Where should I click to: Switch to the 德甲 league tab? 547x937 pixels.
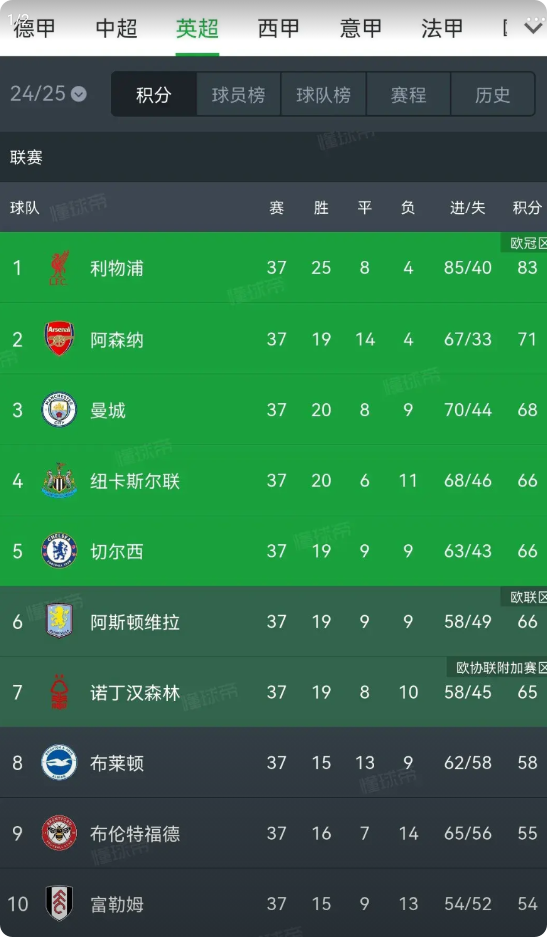(x=34, y=28)
